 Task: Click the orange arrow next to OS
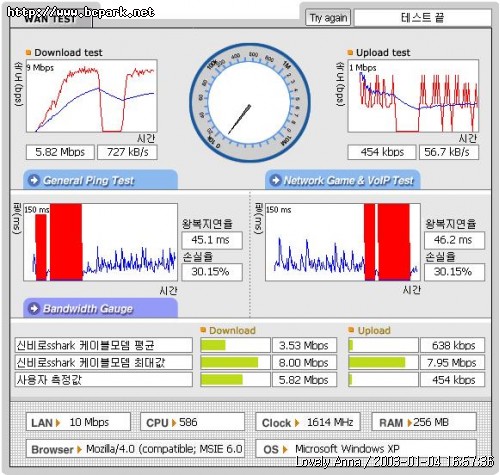click(x=285, y=450)
